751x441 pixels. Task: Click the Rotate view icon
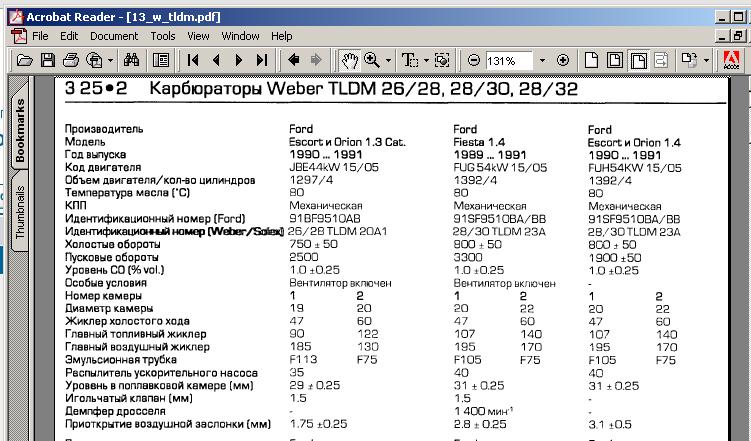[x=689, y=60]
